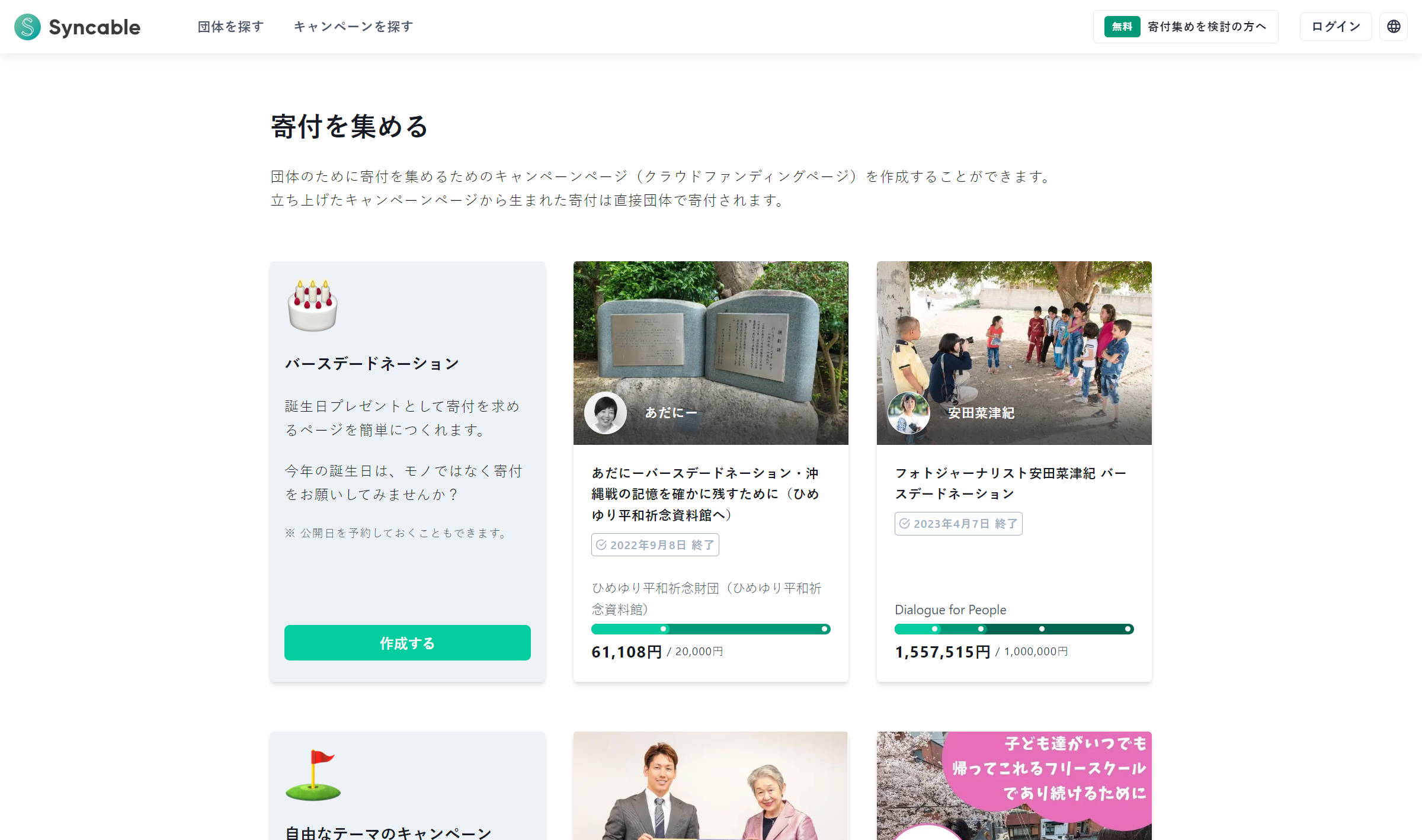Open the stone monument campaign photo
Screen dimensions: 1422x840
coord(711,353)
